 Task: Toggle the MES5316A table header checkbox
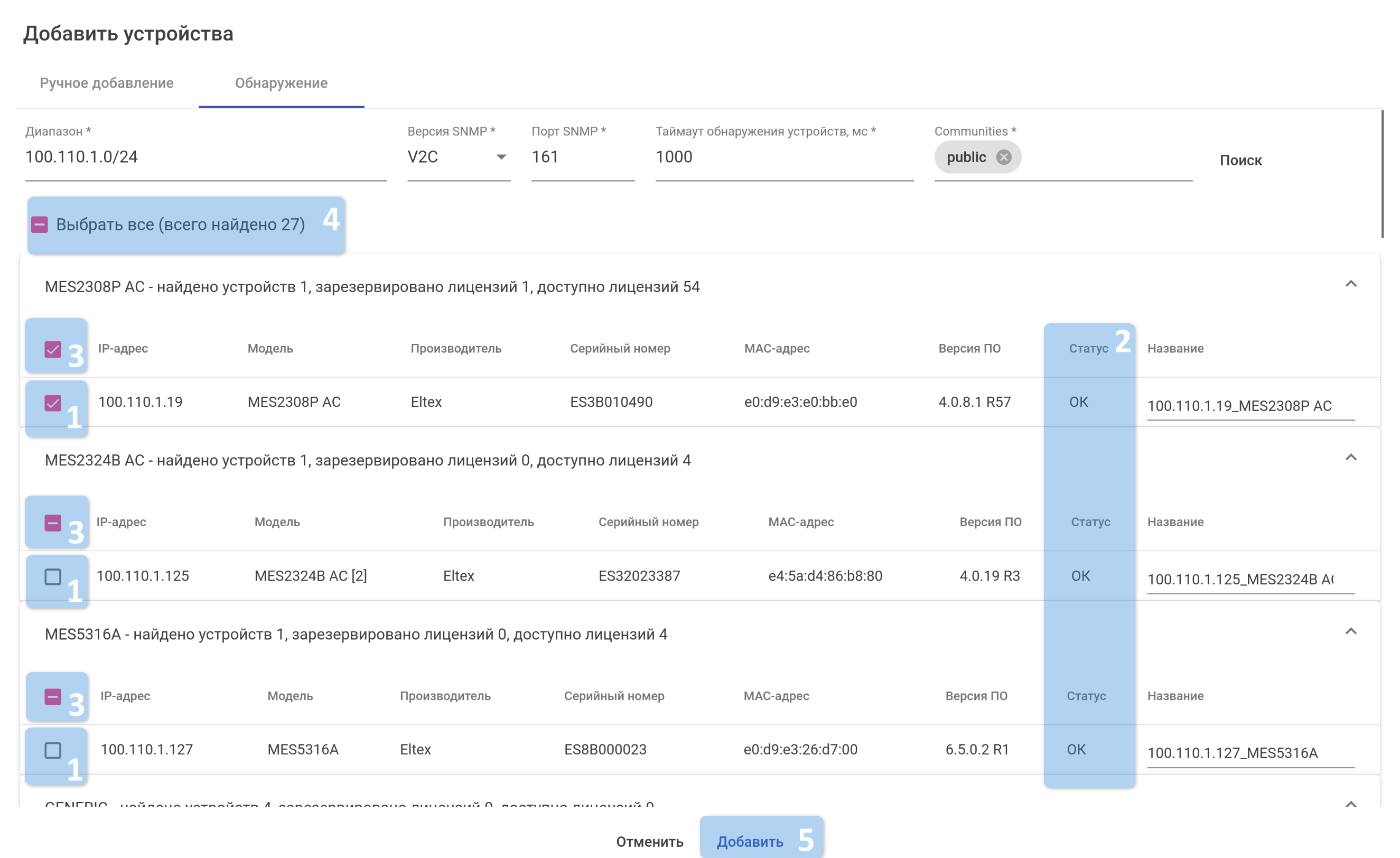tap(53, 697)
